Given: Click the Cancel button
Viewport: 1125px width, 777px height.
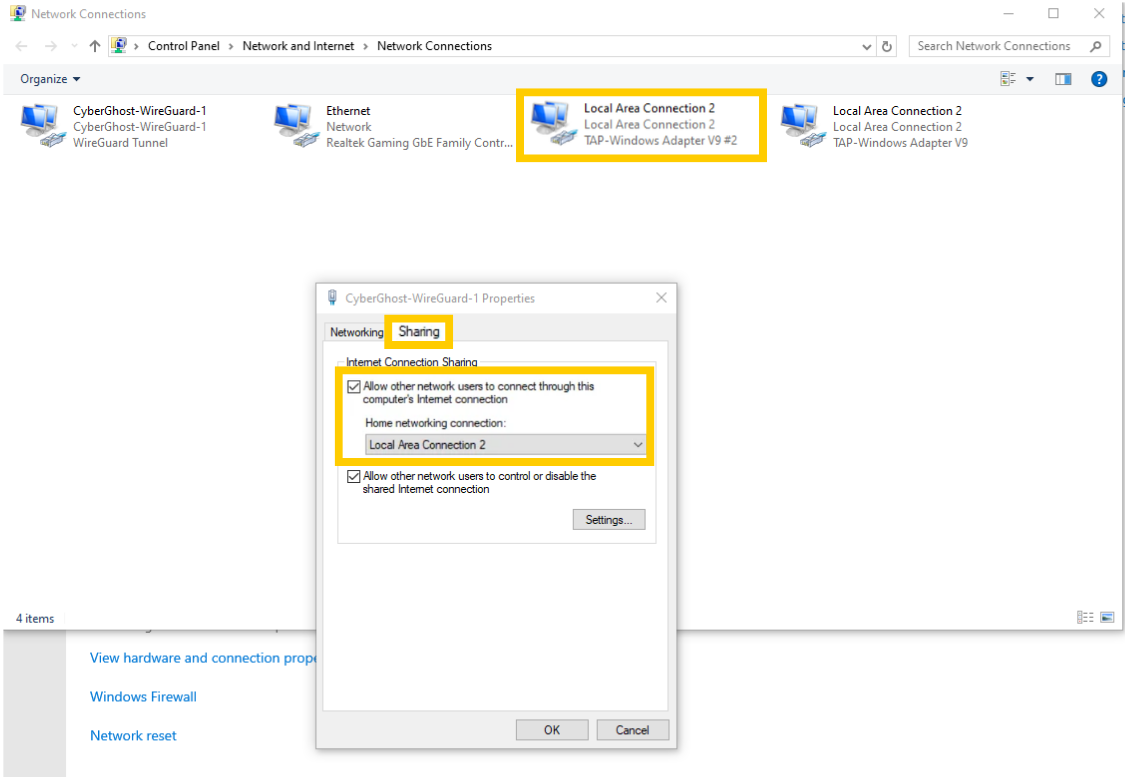Looking at the screenshot, I should pyautogui.click(x=632, y=730).
